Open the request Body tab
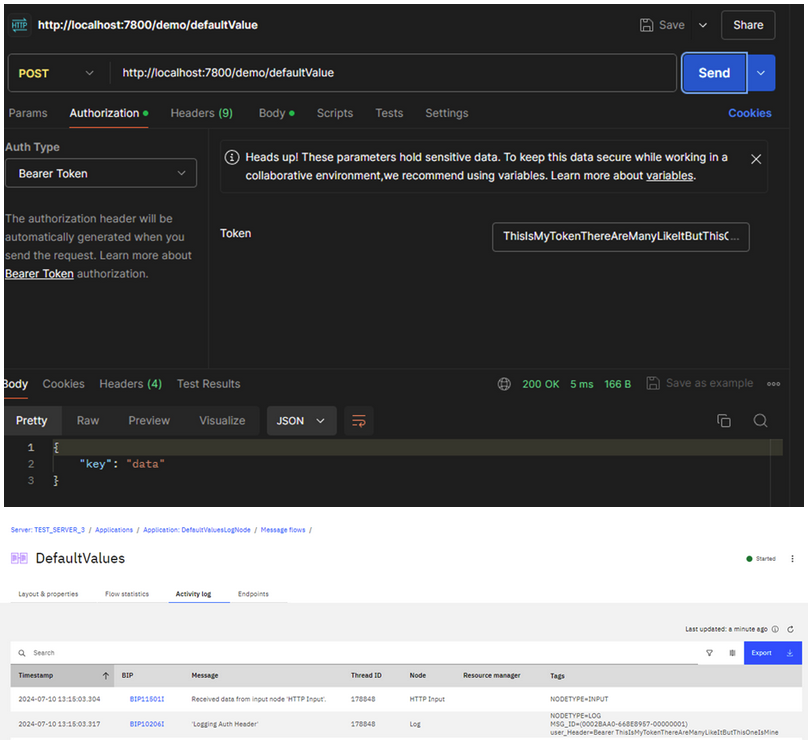This screenshot has width=810, height=744. pyautogui.click(x=276, y=113)
